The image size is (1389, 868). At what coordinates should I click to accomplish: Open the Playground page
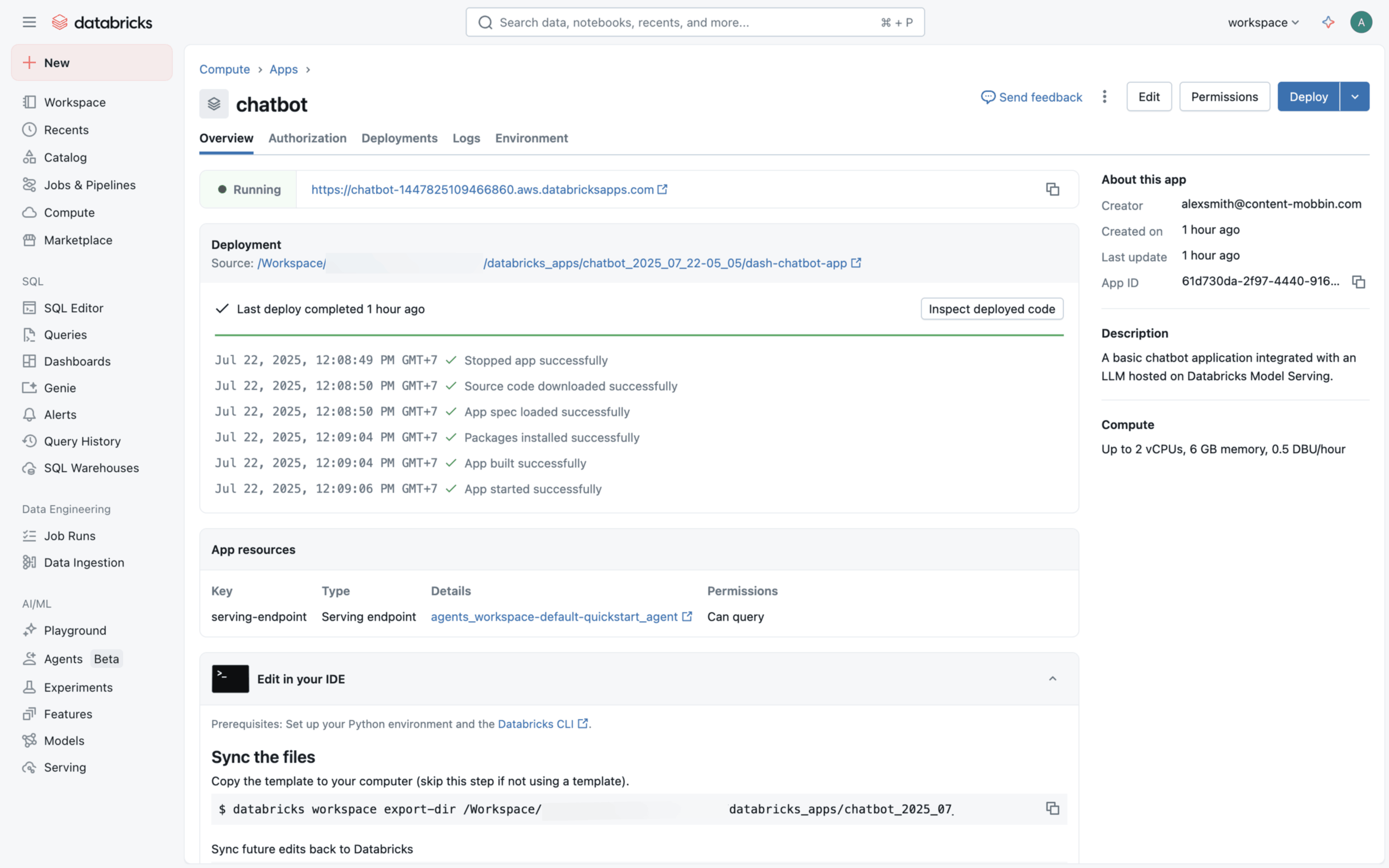[x=75, y=630]
